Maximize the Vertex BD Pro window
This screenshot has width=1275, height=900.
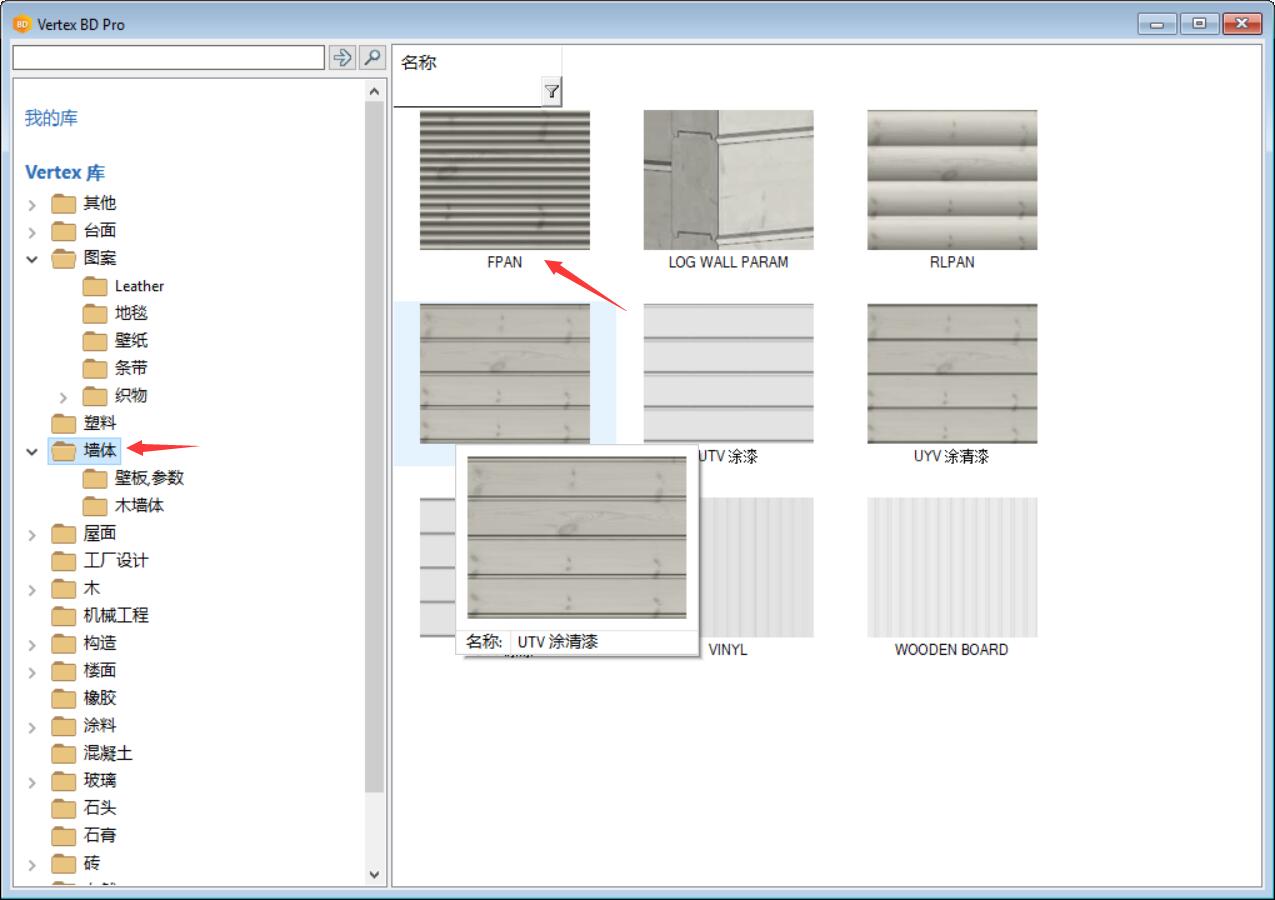tap(1199, 23)
